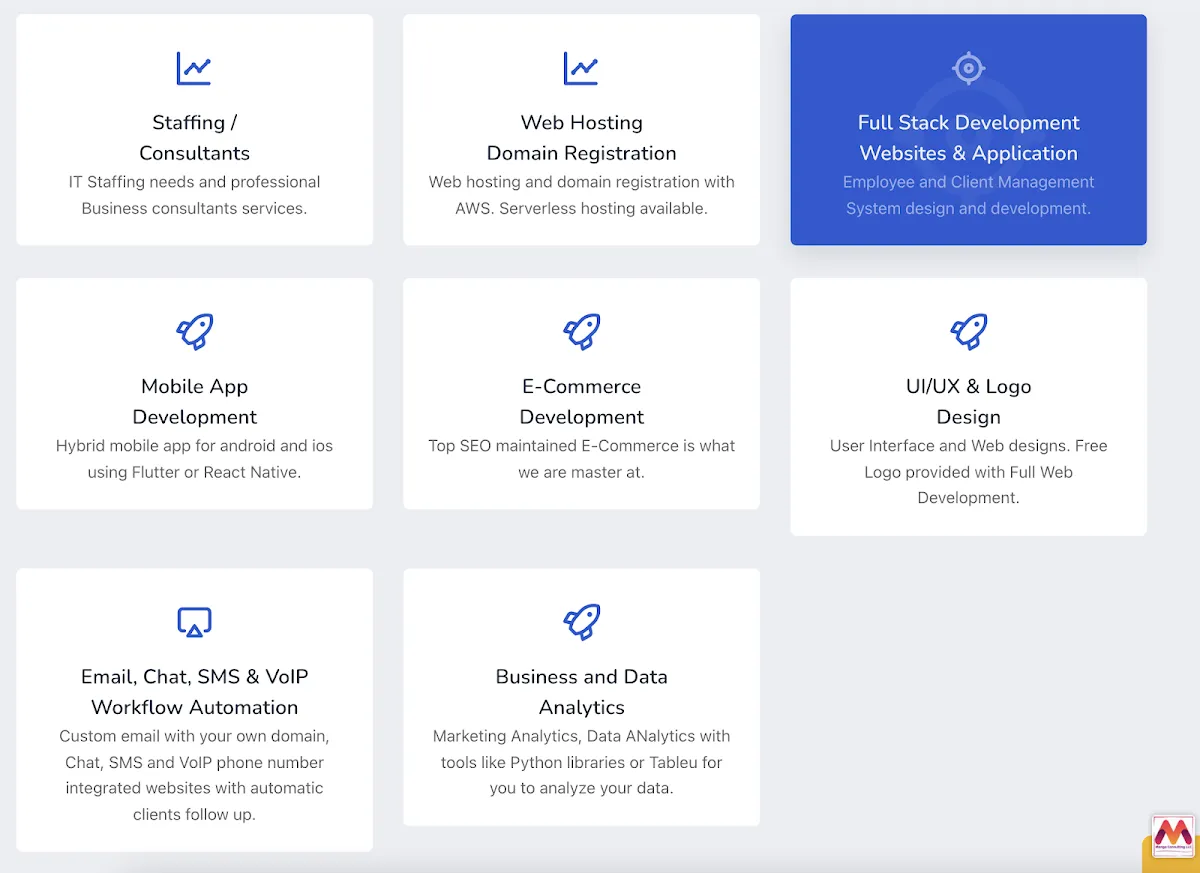This screenshot has height=873, width=1200.
Task: Click the target icon on Full Stack Development card
Action: pos(968,68)
